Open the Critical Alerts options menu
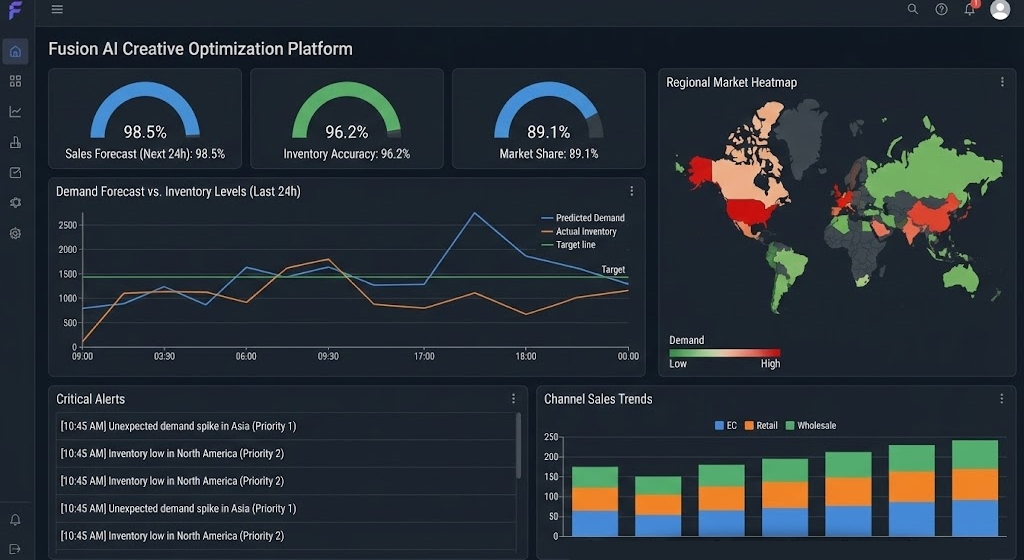 (x=513, y=398)
